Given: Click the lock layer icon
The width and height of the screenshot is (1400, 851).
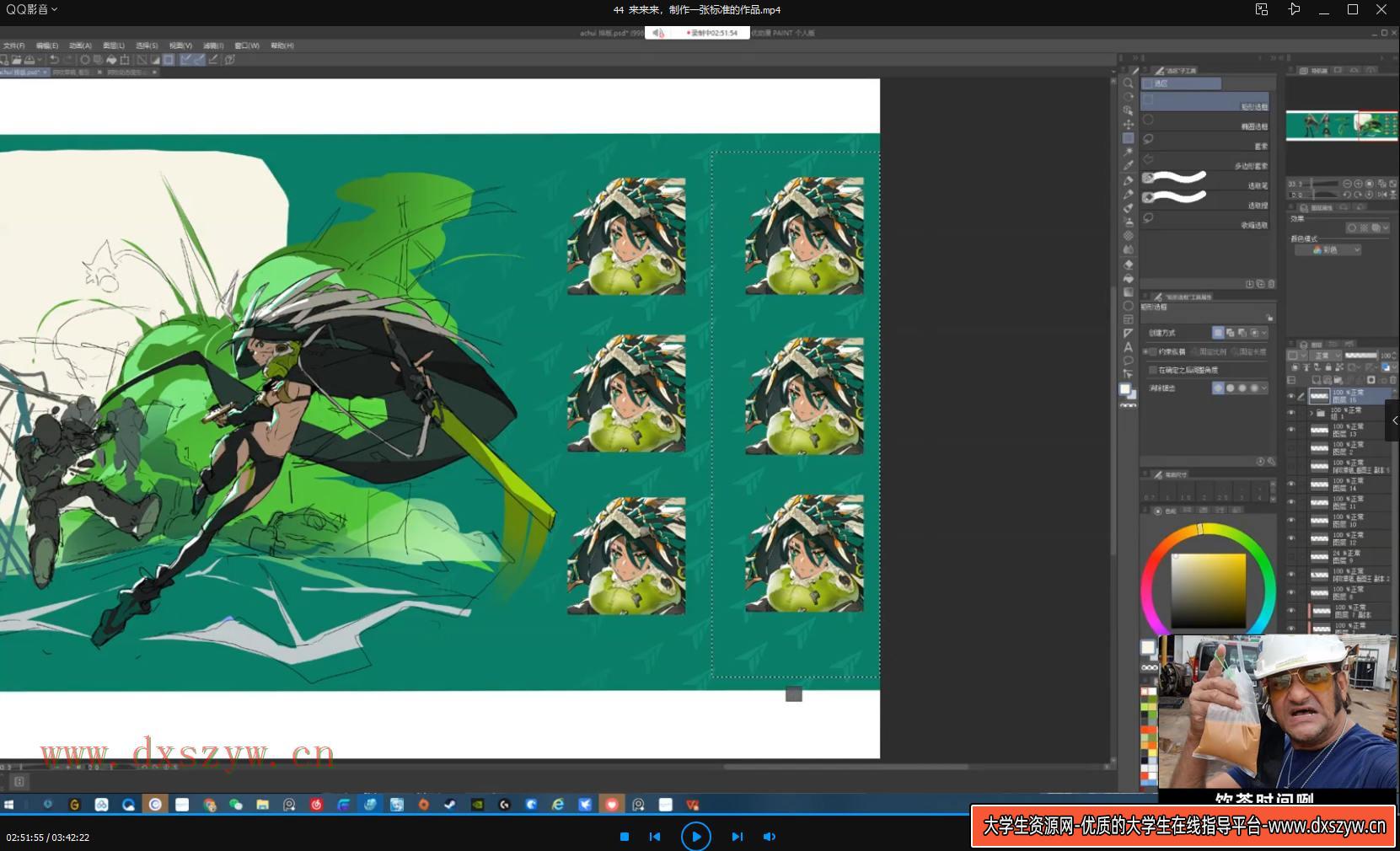Looking at the screenshot, I should pyautogui.click(x=1329, y=367).
